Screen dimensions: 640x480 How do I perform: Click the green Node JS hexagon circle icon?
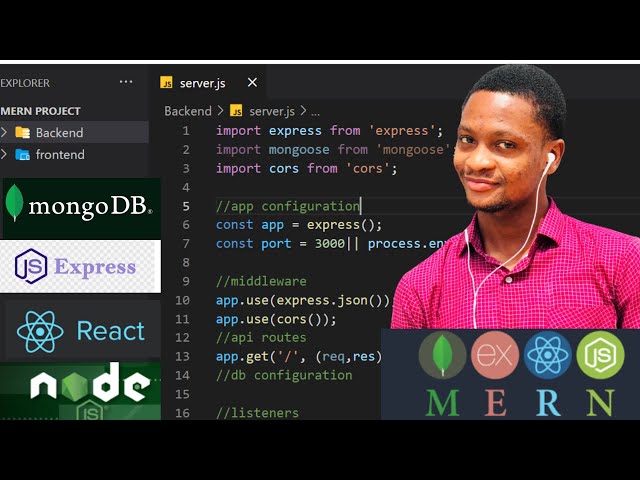[600, 355]
